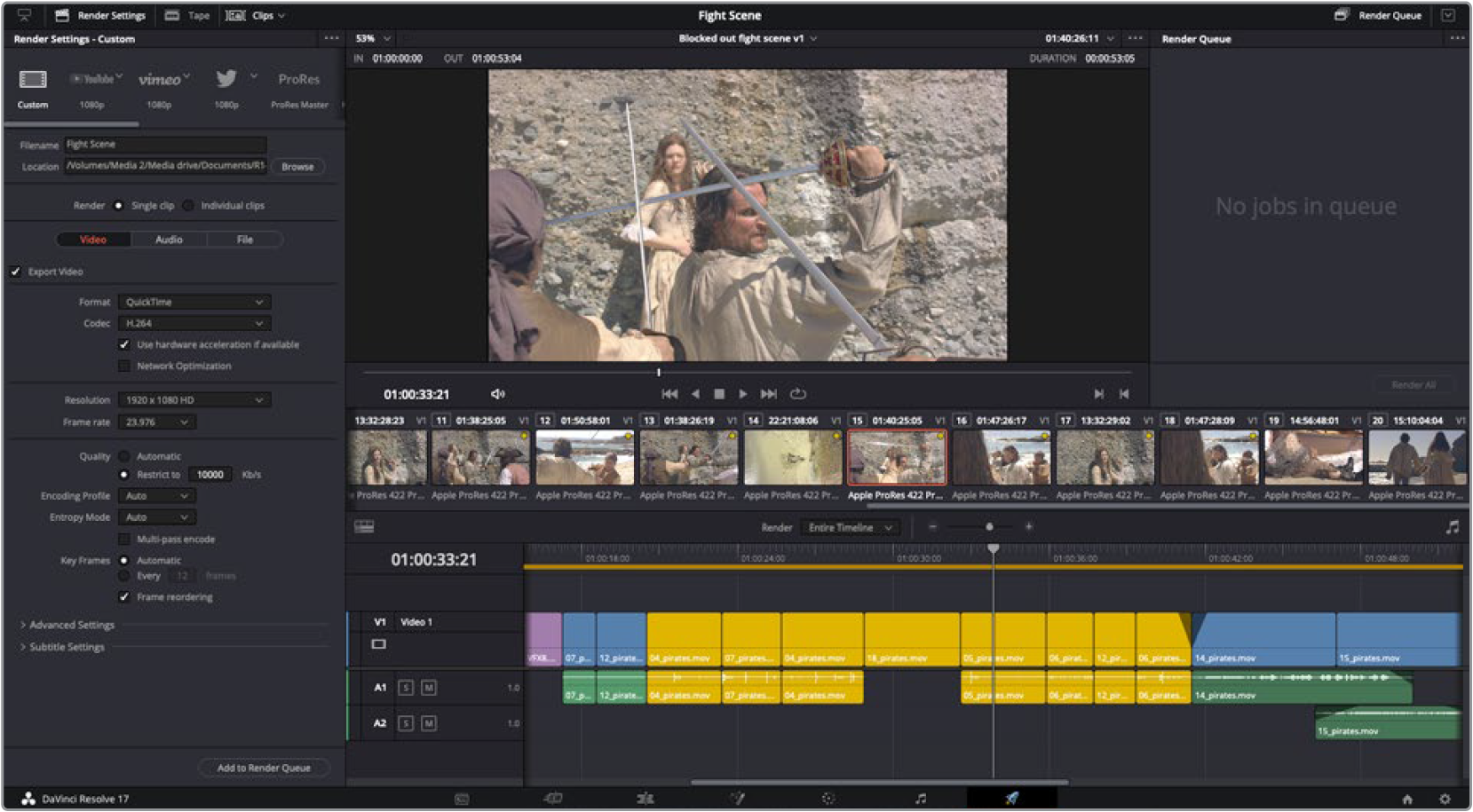
Task: Jump to first frame in viewer
Action: [x=669, y=394]
